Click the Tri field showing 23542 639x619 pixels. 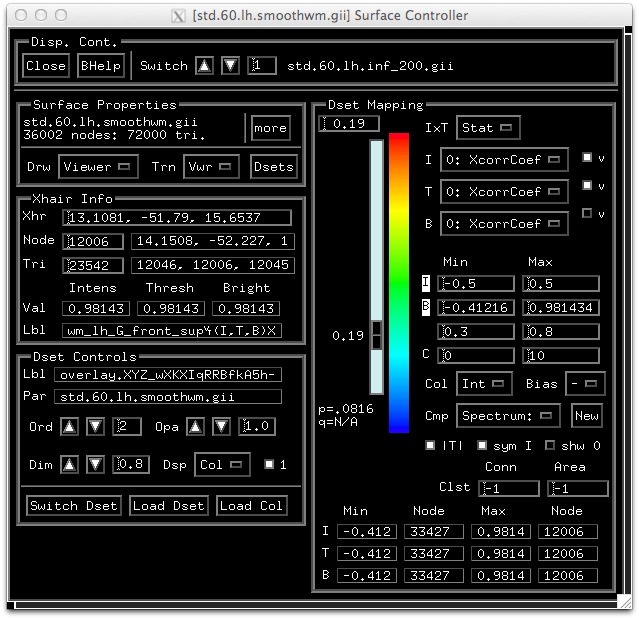pos(93,265)
